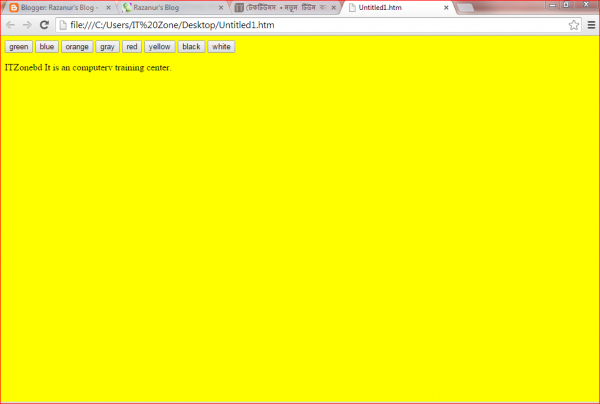Close the Razanur's Blog tab
This screenshot has width=600, height=404.
click(x=221, y=8)
